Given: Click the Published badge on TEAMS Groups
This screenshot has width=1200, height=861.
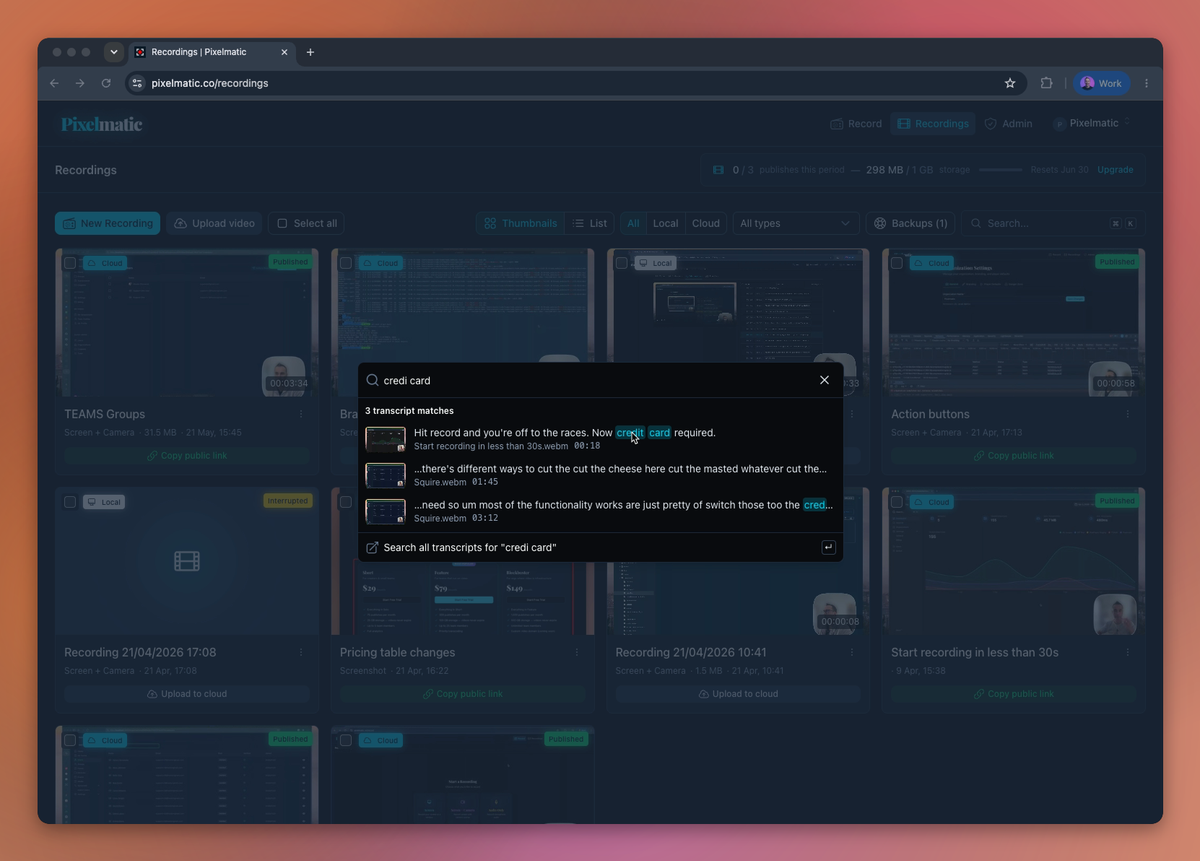Looking at the screenshot, I should pos(290,262).
